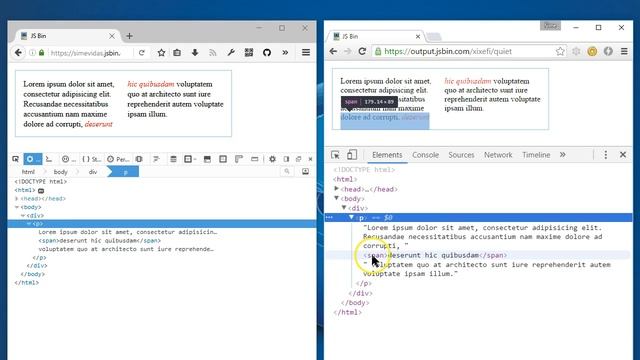Click search icon in Firefox inspector

(x=287, y=171)
